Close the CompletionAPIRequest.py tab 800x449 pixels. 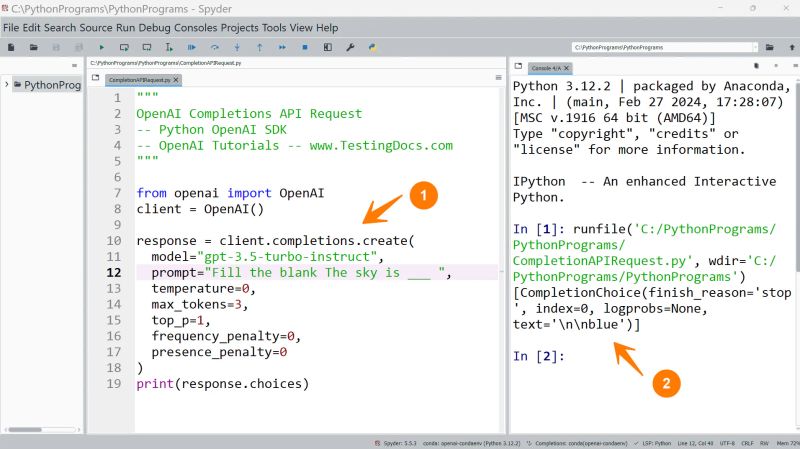[176, 80]
